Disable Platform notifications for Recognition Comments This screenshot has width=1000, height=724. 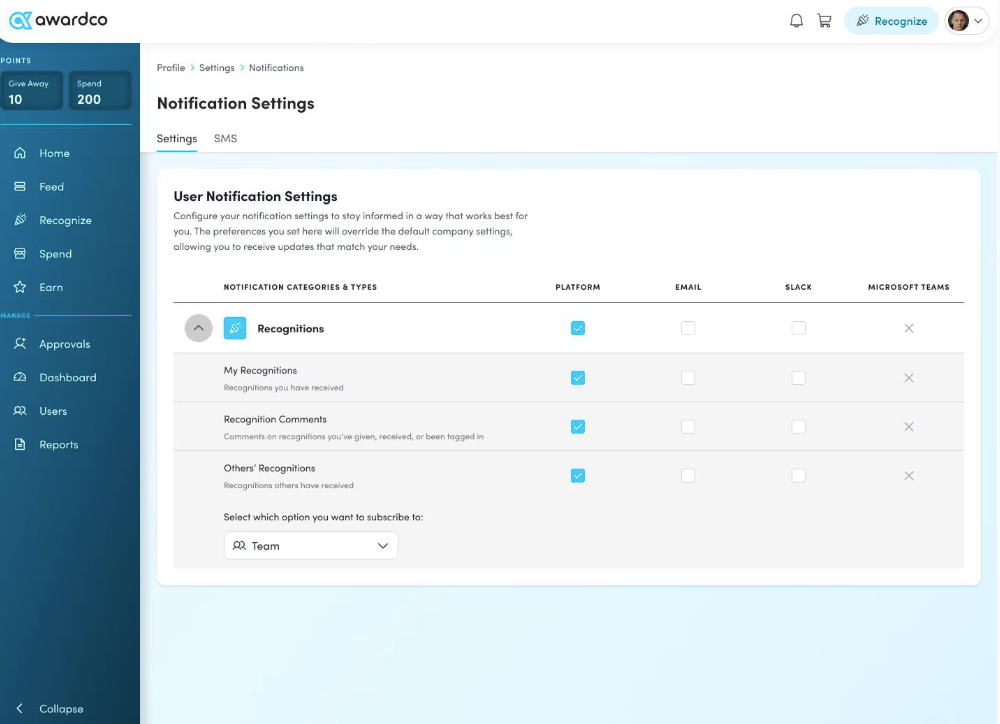pos(578,426)
